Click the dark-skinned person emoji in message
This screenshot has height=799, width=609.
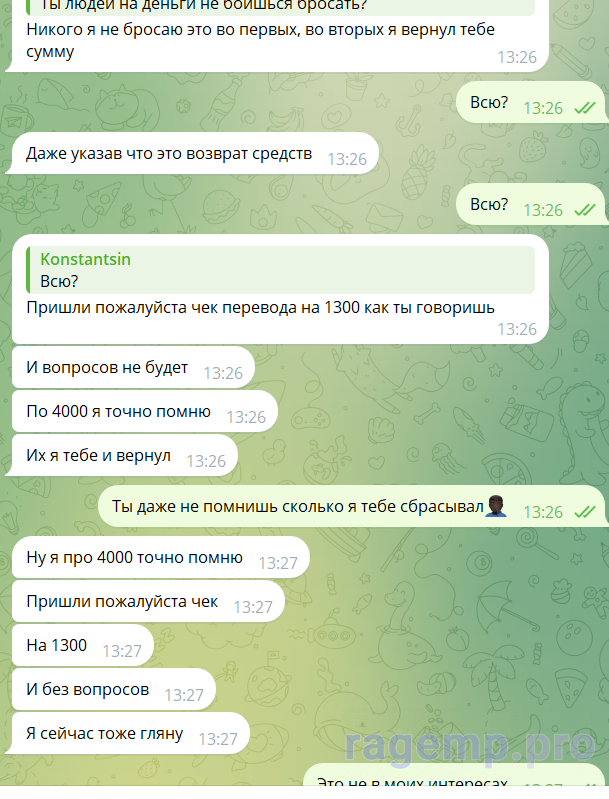[496, 506]
